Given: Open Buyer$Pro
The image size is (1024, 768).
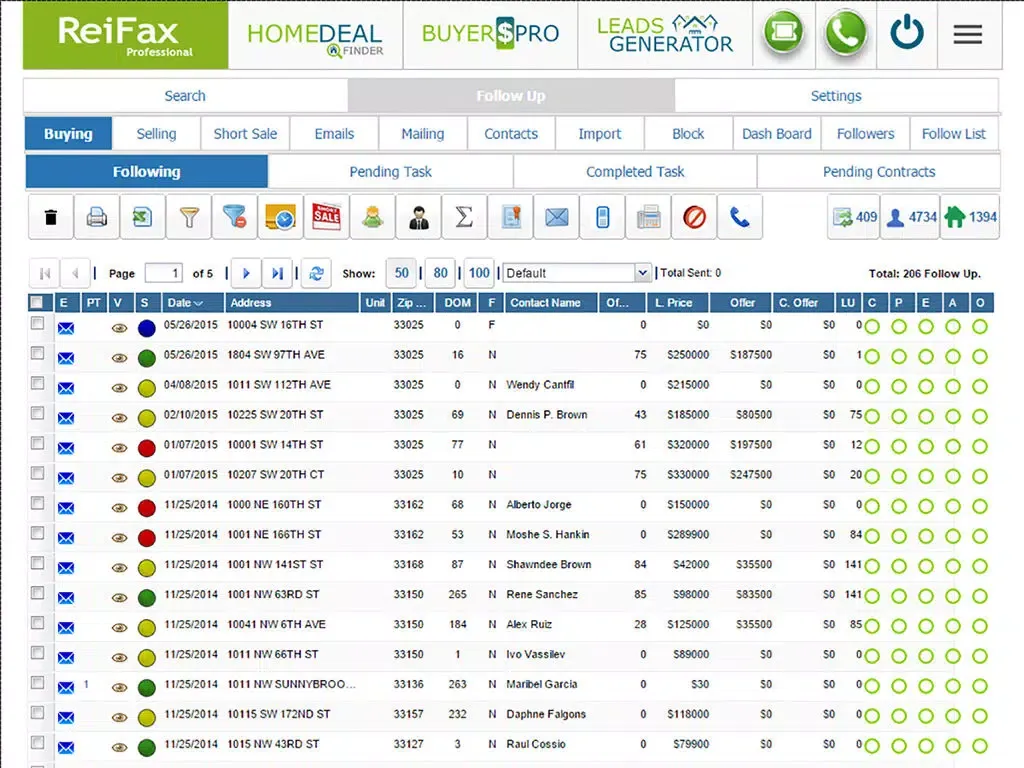Looking at the screenshot, I should click(490, 34).
